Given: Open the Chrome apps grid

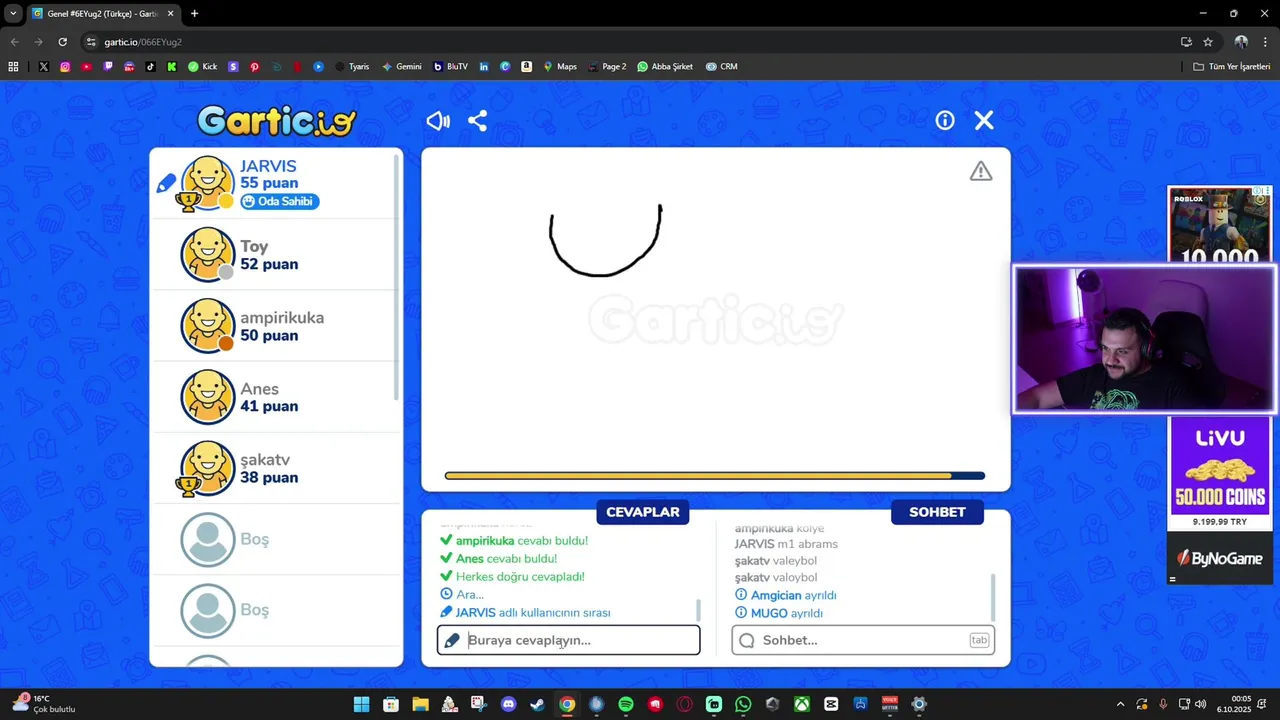Looking at the screenshot, I should (x=13, y=67).
